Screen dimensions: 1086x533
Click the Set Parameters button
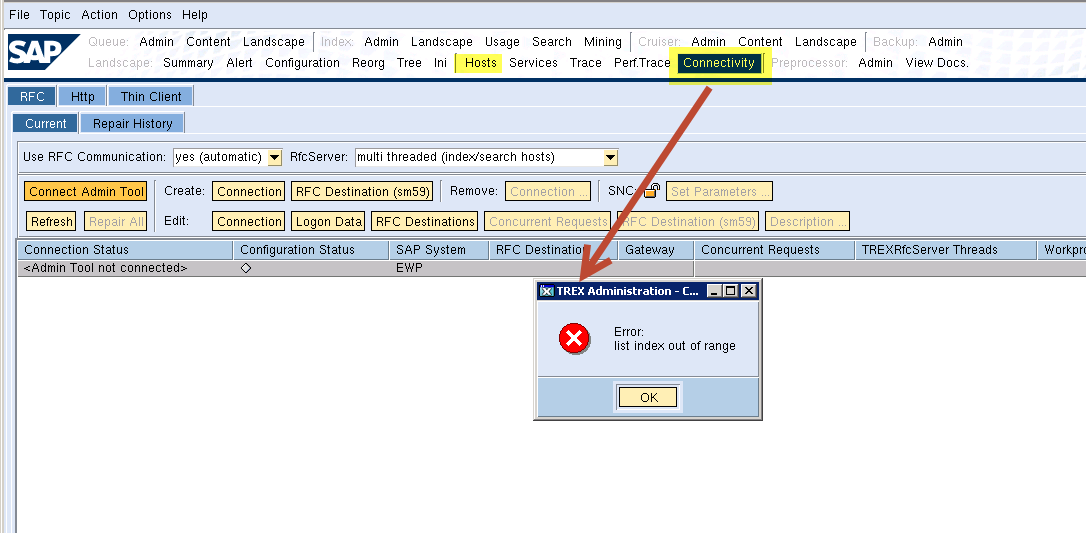[719, 192]
